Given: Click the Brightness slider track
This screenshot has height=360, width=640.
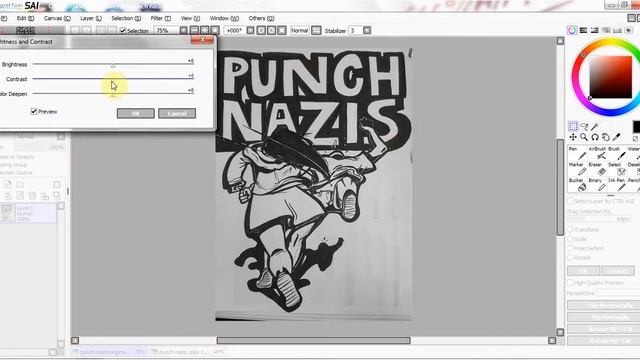Looking at the screenshot, I should [x=113, y=64].
